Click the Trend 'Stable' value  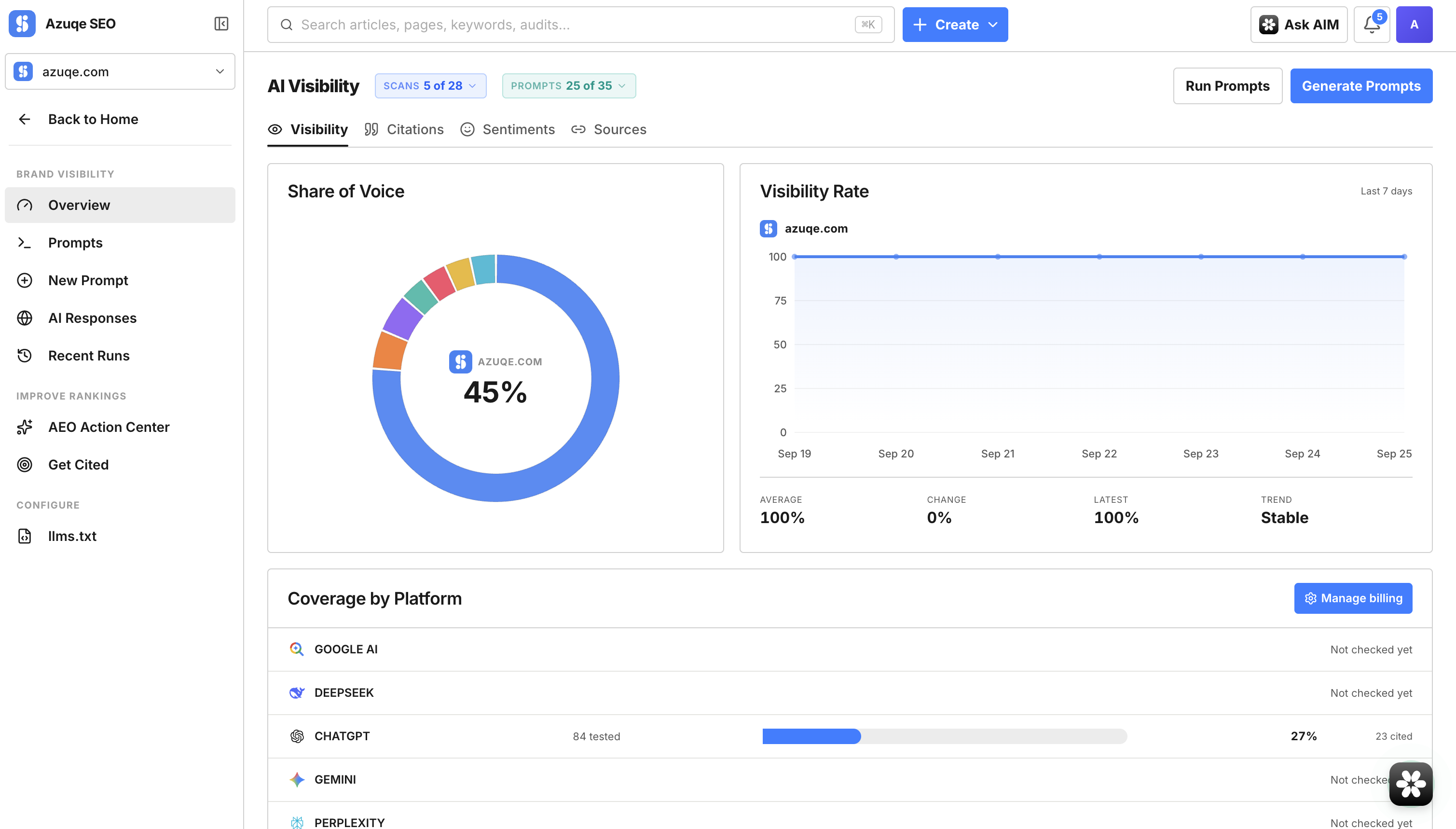click(1284, 518)
